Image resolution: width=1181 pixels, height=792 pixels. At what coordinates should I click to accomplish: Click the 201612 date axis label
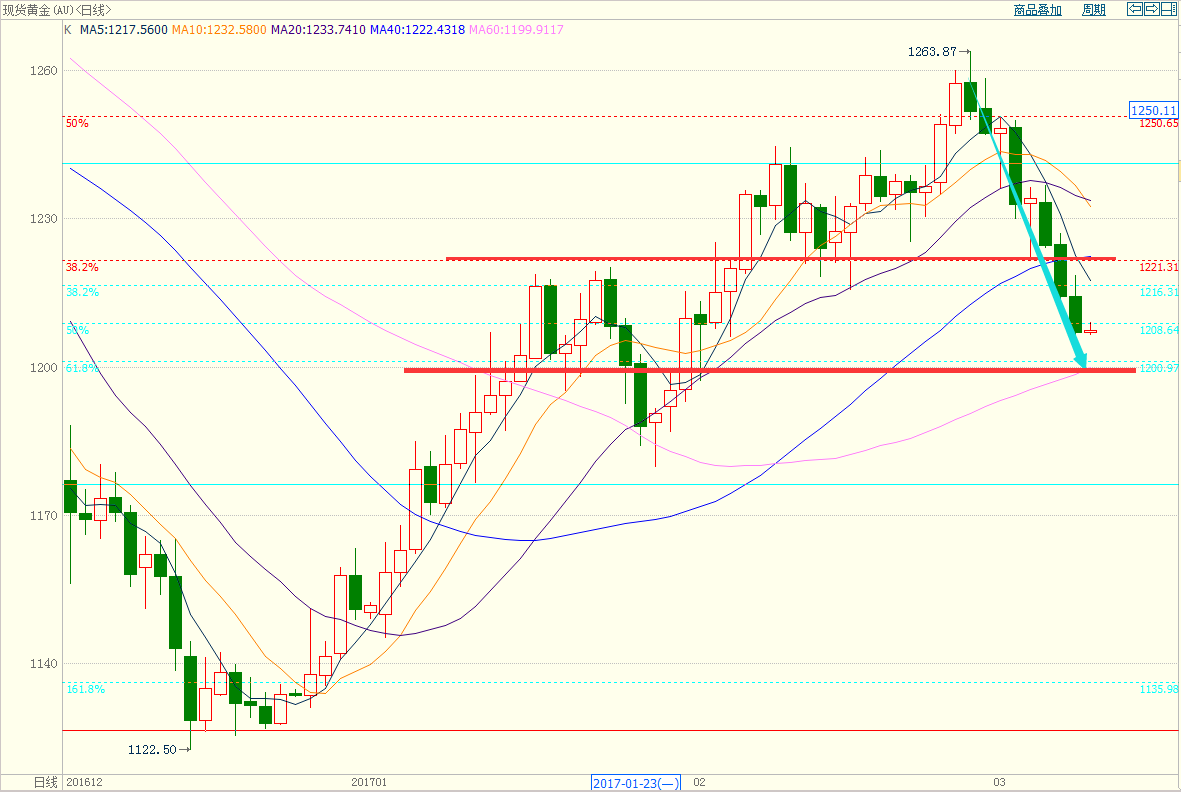(84, 783)
